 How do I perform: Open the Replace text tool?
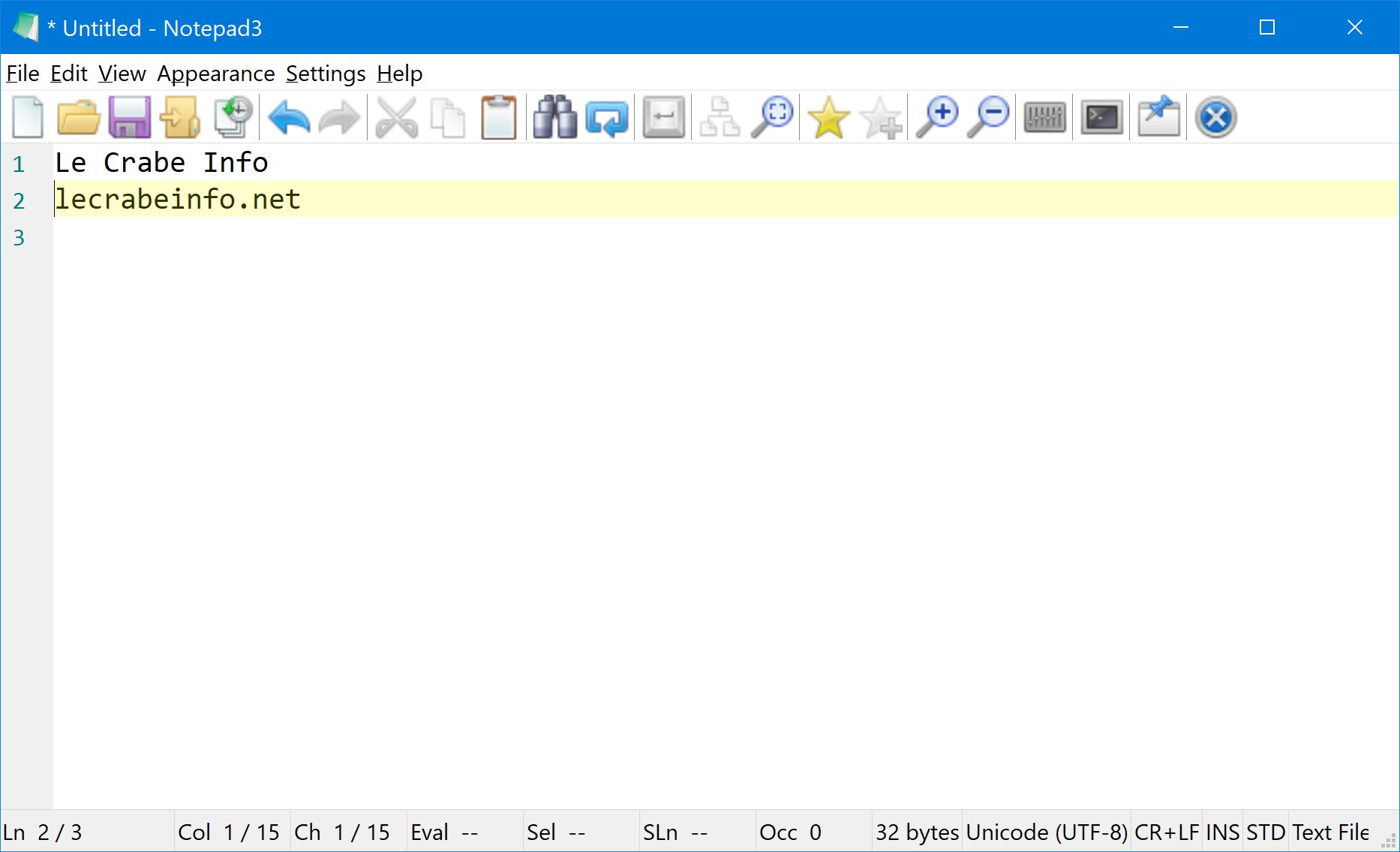coord(606,117)
